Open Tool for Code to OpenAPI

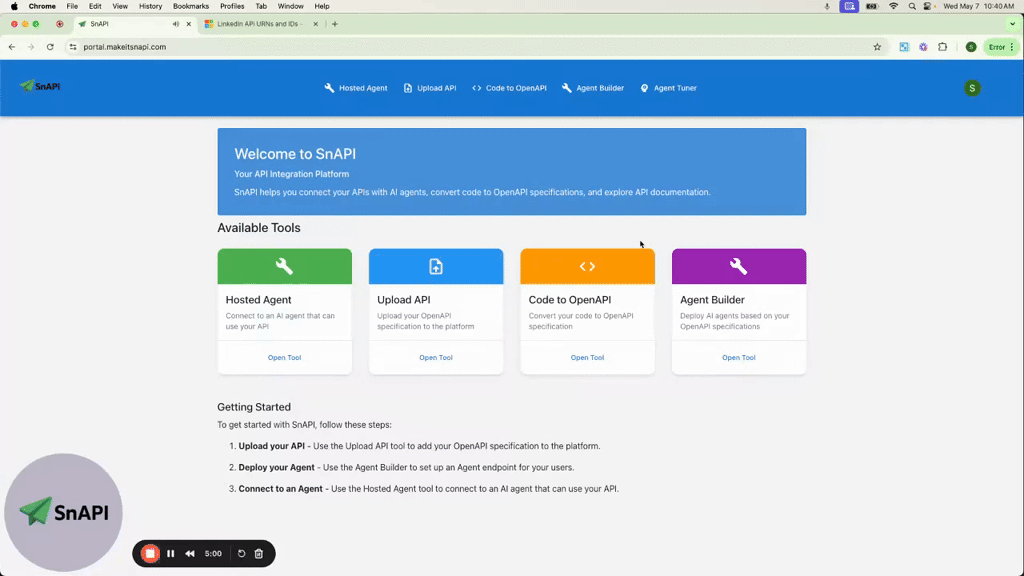[587, 358]
